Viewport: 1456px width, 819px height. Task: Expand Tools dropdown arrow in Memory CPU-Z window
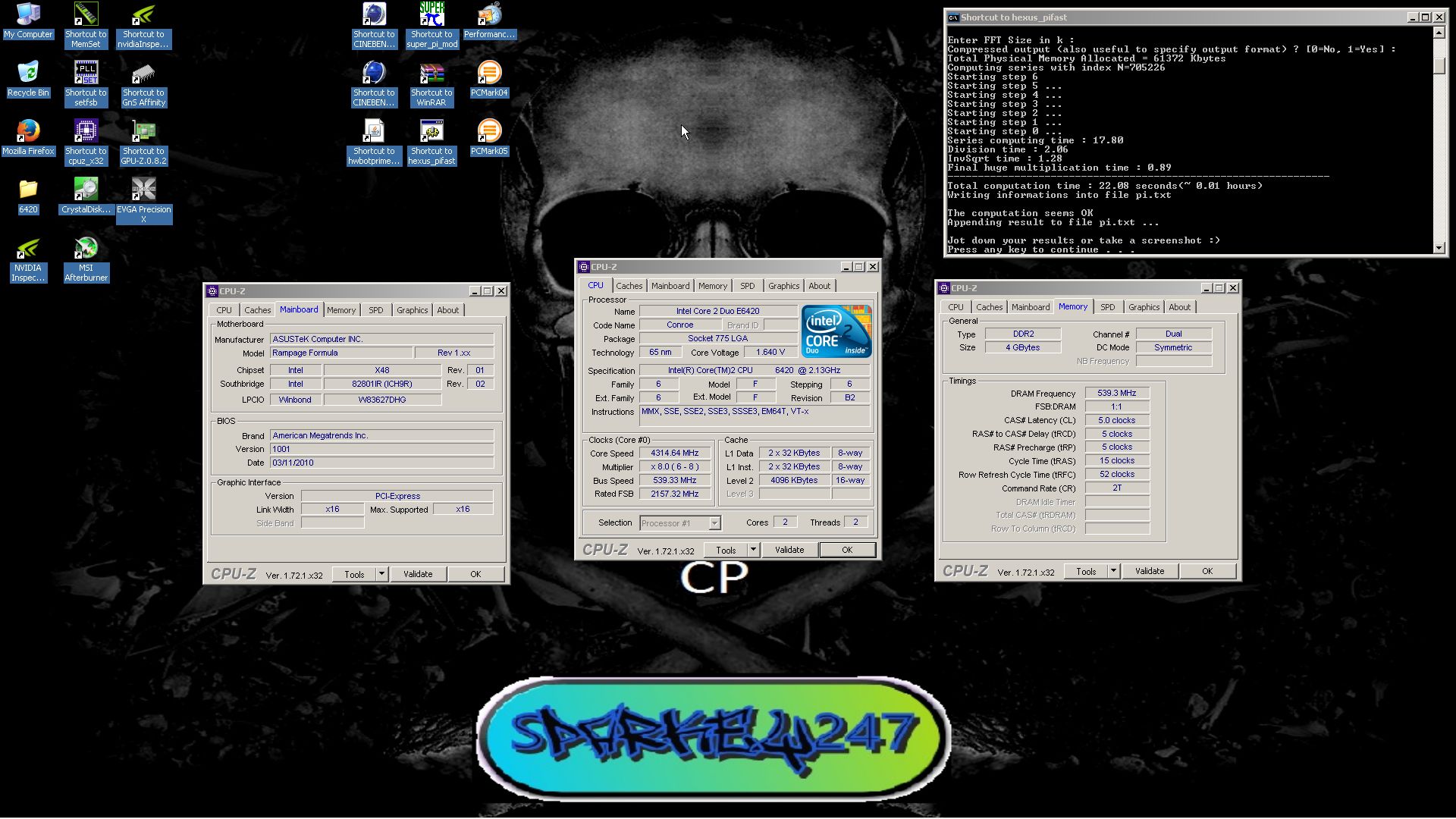pos(1113,571)
